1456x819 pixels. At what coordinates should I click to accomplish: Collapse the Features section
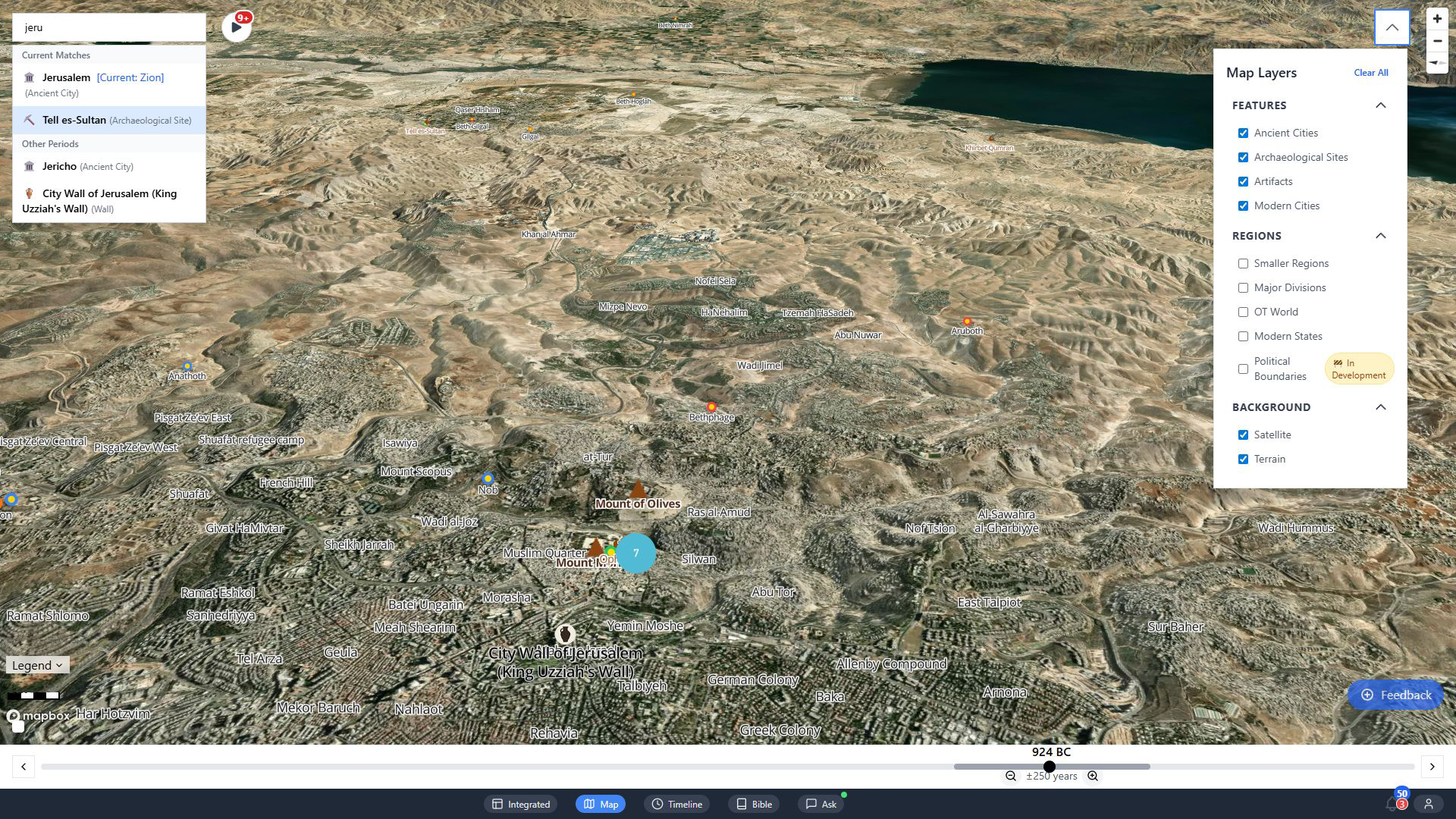[1380, 105]
